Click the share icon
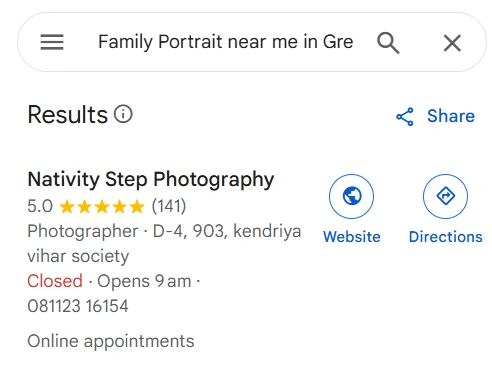 coord(405,117)
